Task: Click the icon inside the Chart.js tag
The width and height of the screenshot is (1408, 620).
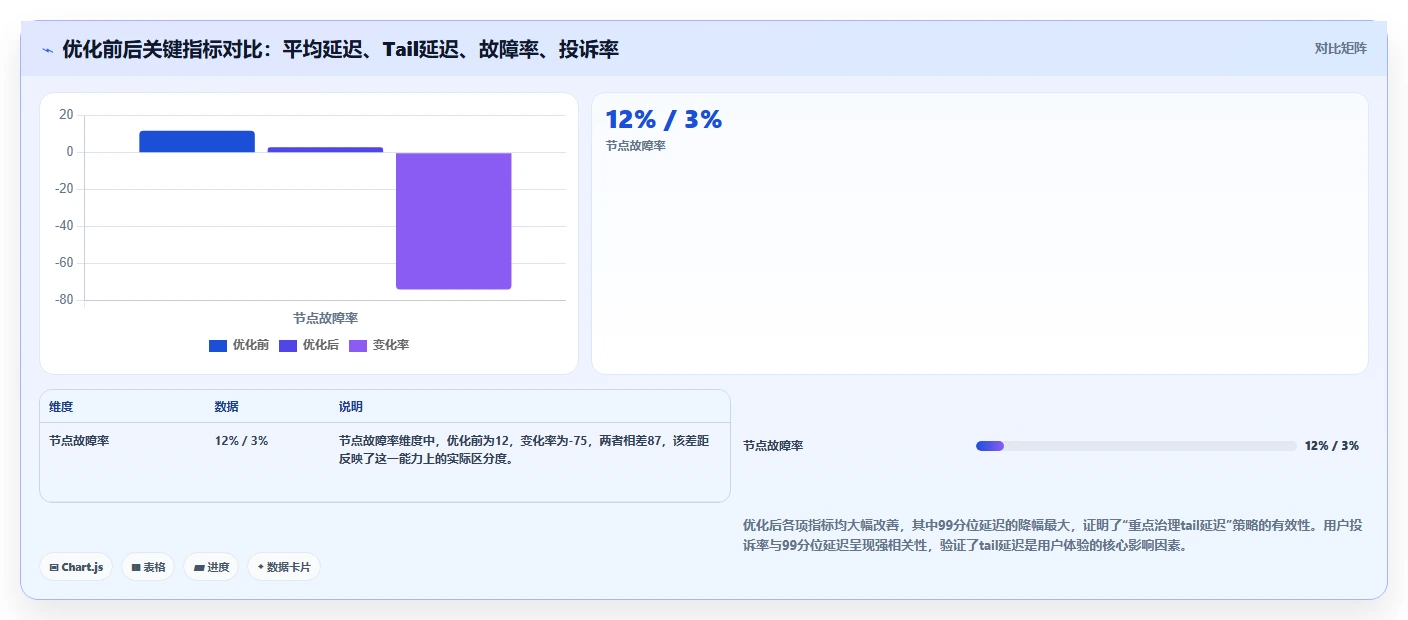Action: click(54, 567)
